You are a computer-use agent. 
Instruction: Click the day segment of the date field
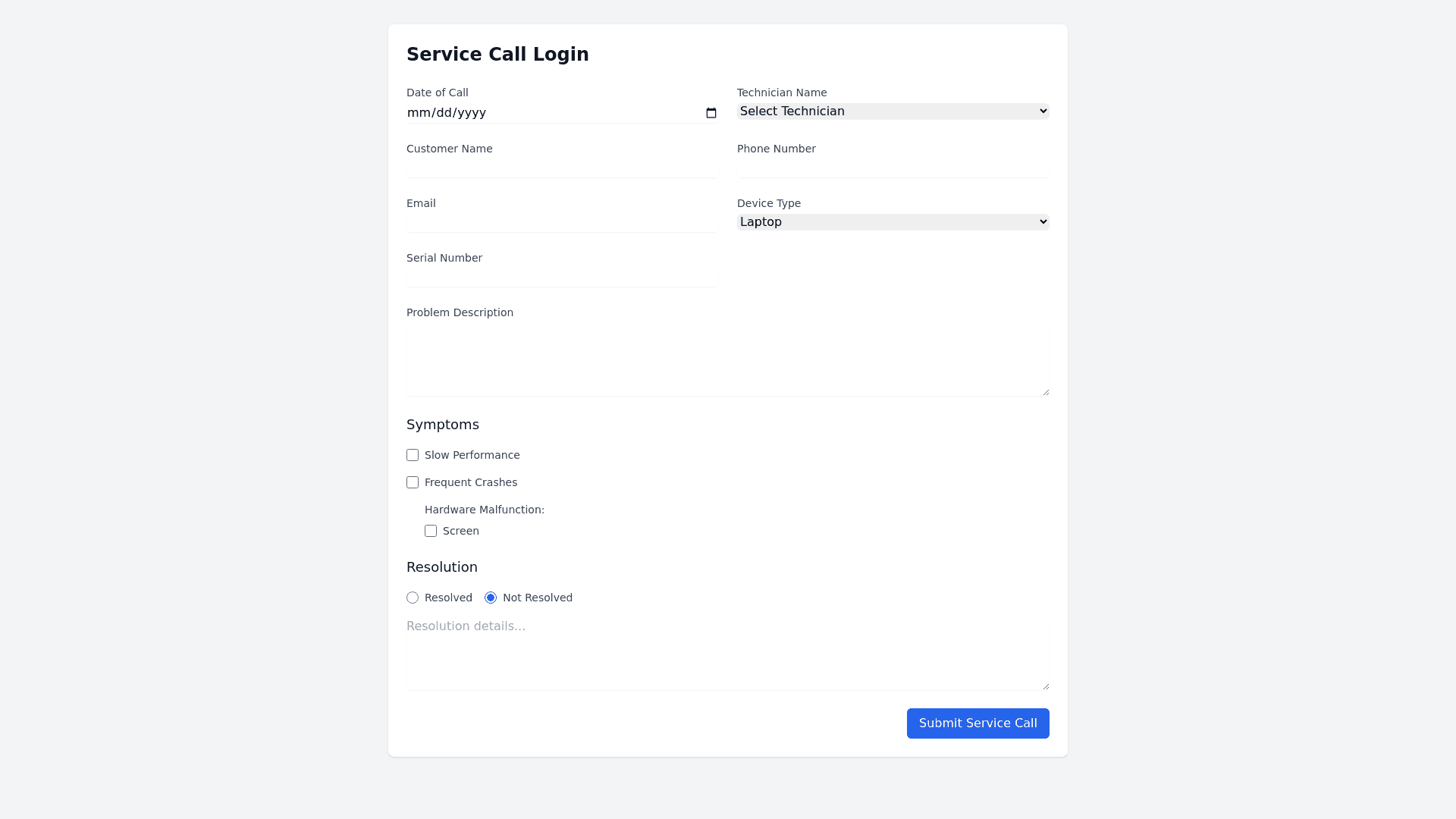tap(445, 113)
